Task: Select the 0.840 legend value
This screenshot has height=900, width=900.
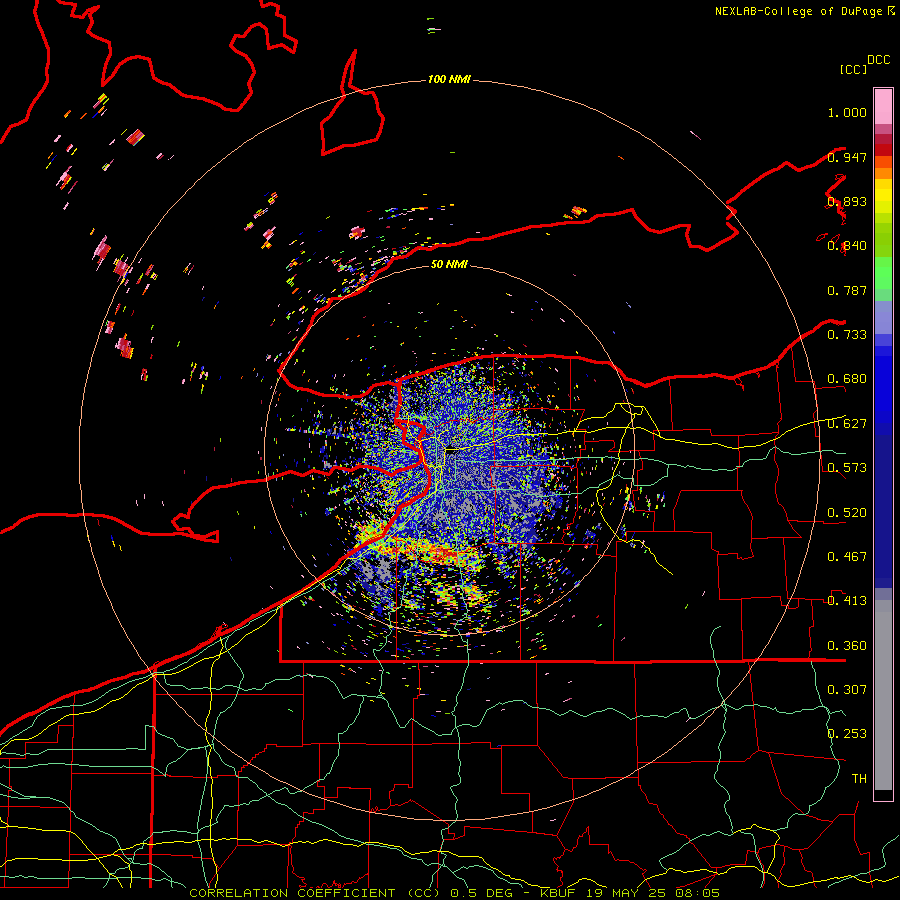Action: click(847, 246)
